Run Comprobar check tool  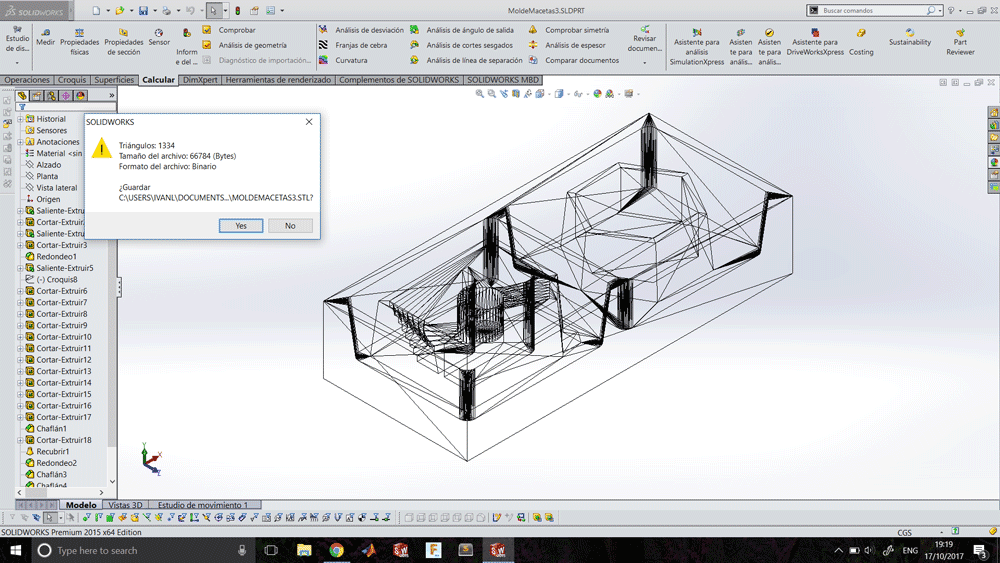[230, 30]
